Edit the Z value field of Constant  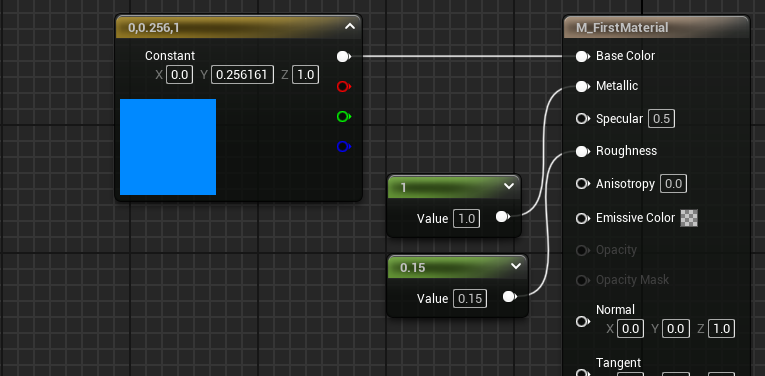pos(305,75)
